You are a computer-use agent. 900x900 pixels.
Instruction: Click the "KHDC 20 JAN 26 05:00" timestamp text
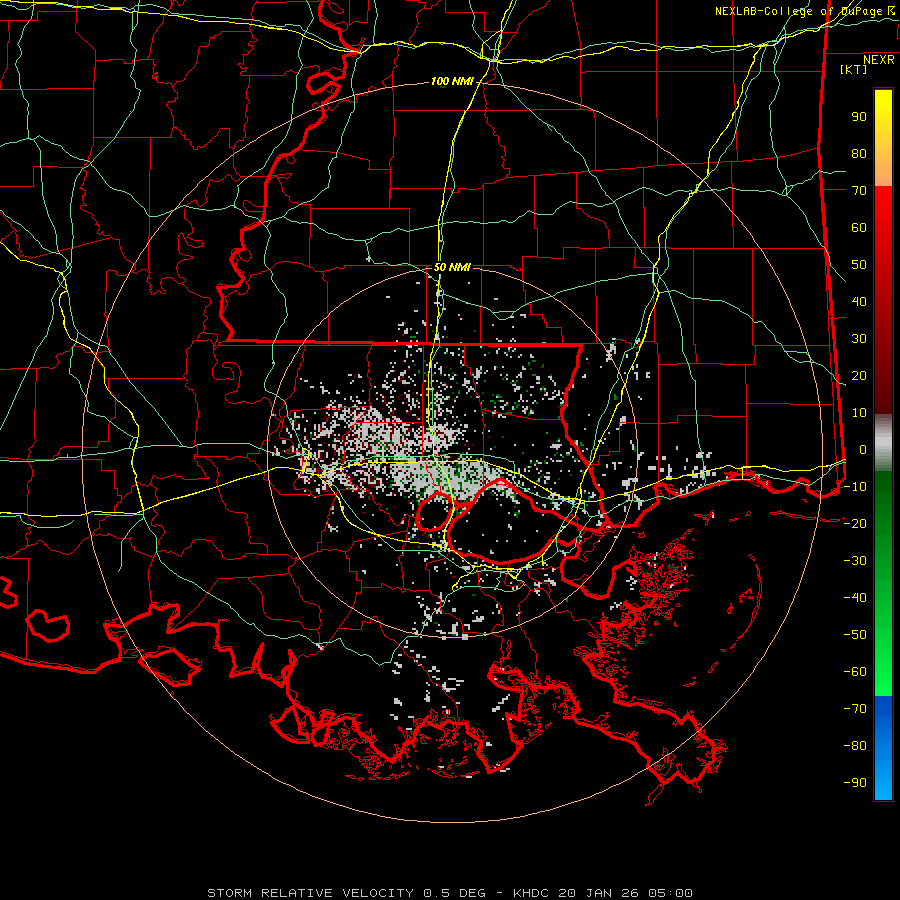(x=603, y=893)
